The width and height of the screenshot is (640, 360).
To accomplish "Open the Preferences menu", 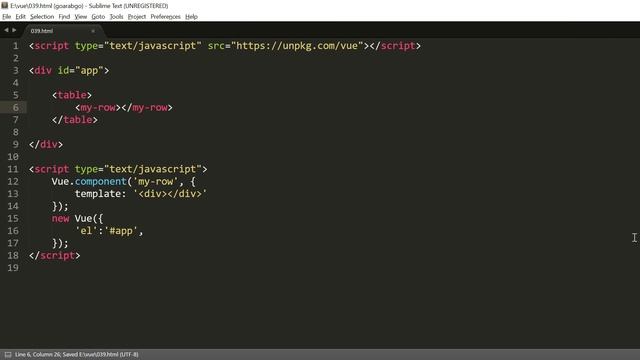I will [165, 17].
